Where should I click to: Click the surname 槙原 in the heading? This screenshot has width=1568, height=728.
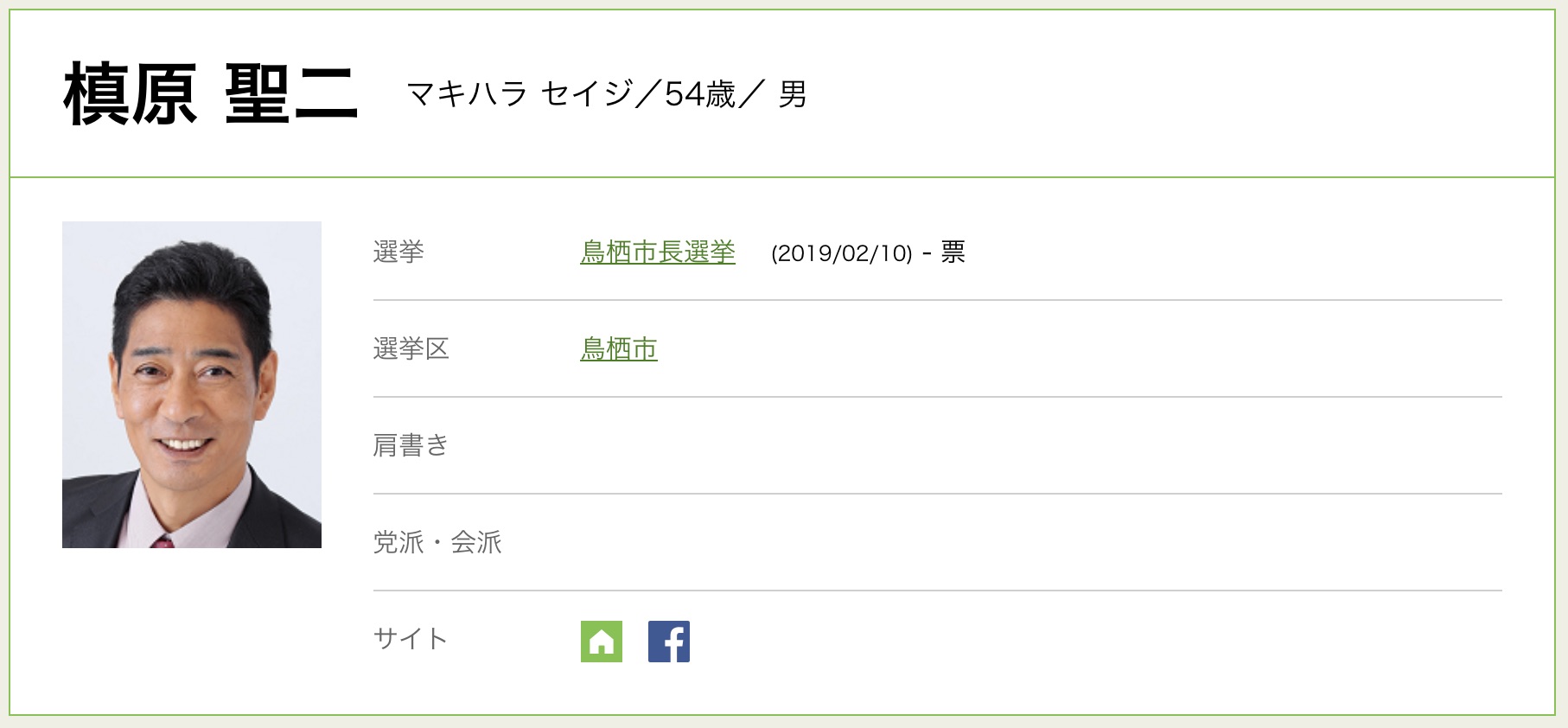(x=131, y=94)
